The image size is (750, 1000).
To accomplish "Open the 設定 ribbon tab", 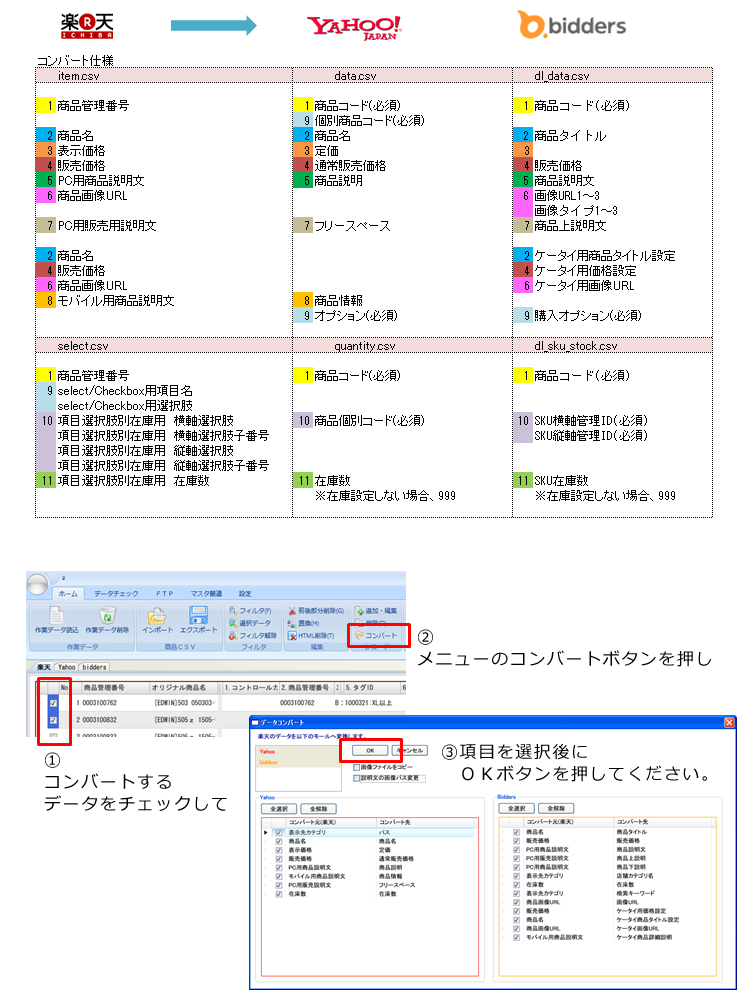I will (x=245, y=593).
